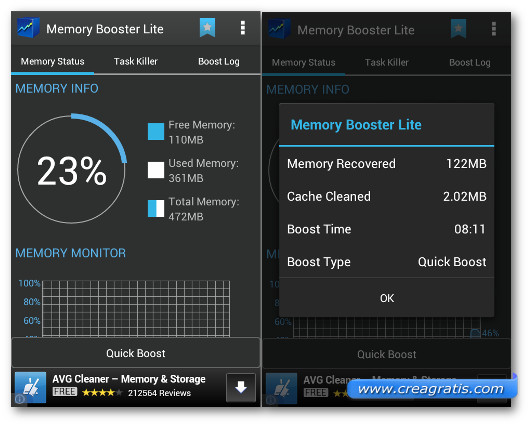
Task: Open the three-dot overflow menu, left screen
Action: pos(243,28)
